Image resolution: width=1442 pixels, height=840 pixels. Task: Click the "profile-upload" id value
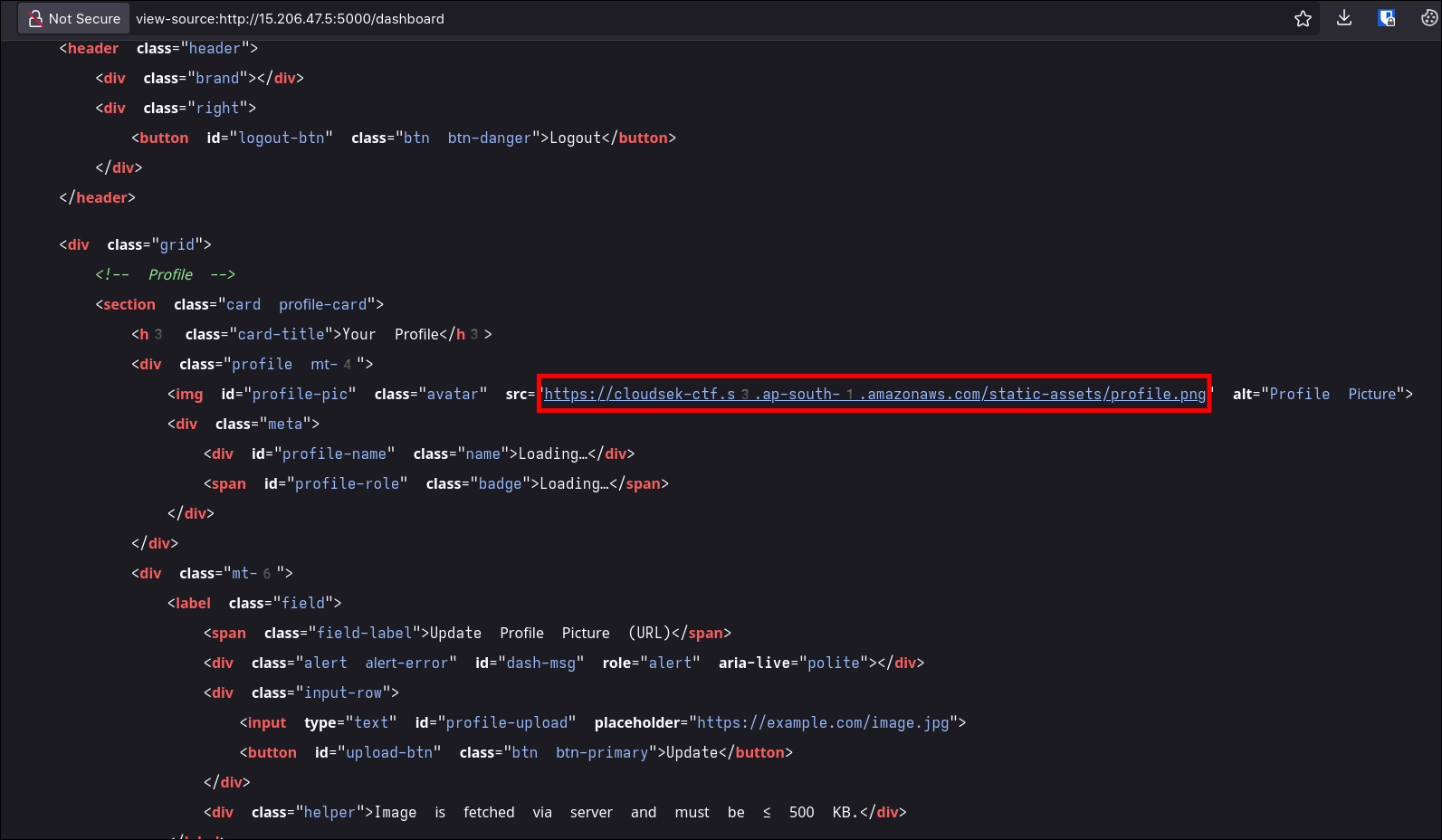[x=507, y=722]
